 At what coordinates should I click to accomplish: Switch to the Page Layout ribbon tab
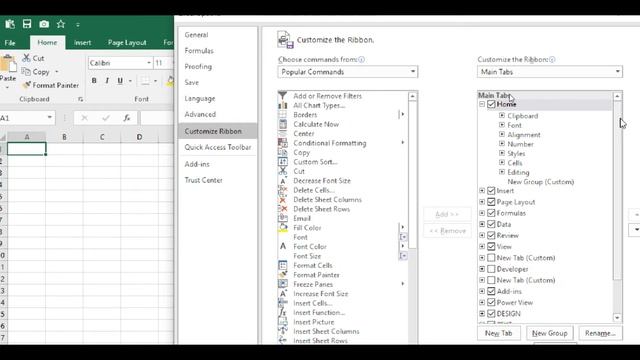(127, 42)
